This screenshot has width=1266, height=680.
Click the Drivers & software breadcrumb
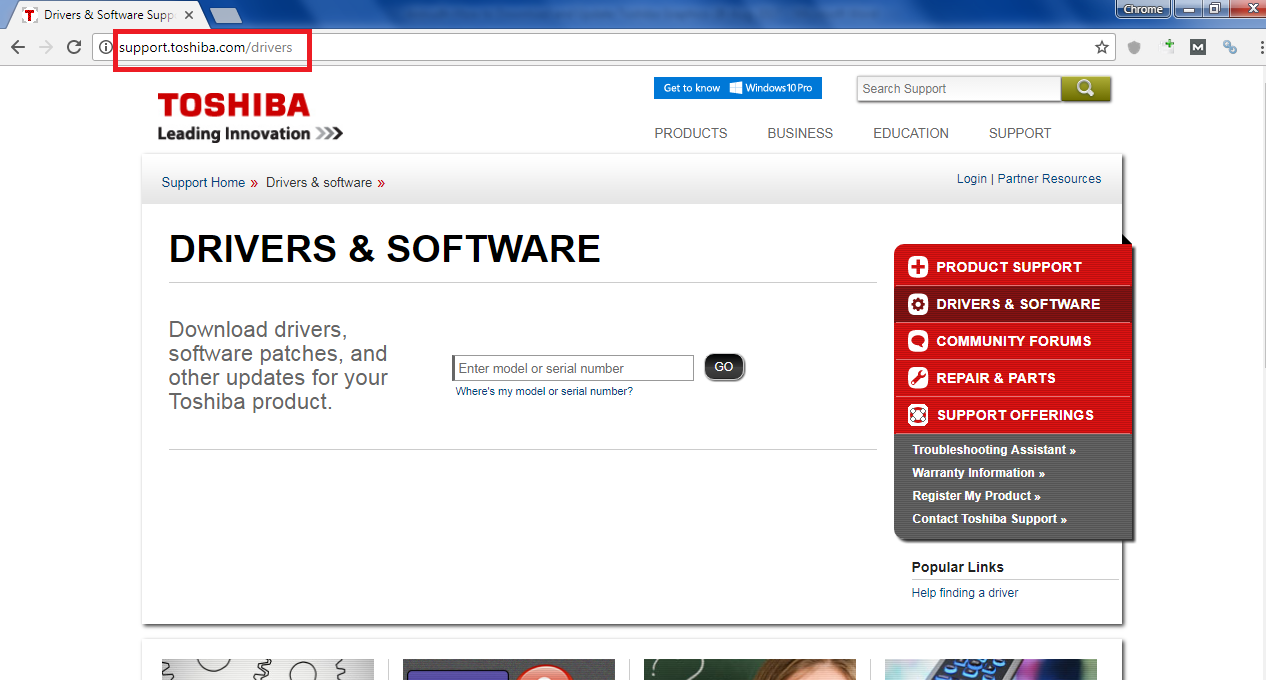tap(319, 183)
